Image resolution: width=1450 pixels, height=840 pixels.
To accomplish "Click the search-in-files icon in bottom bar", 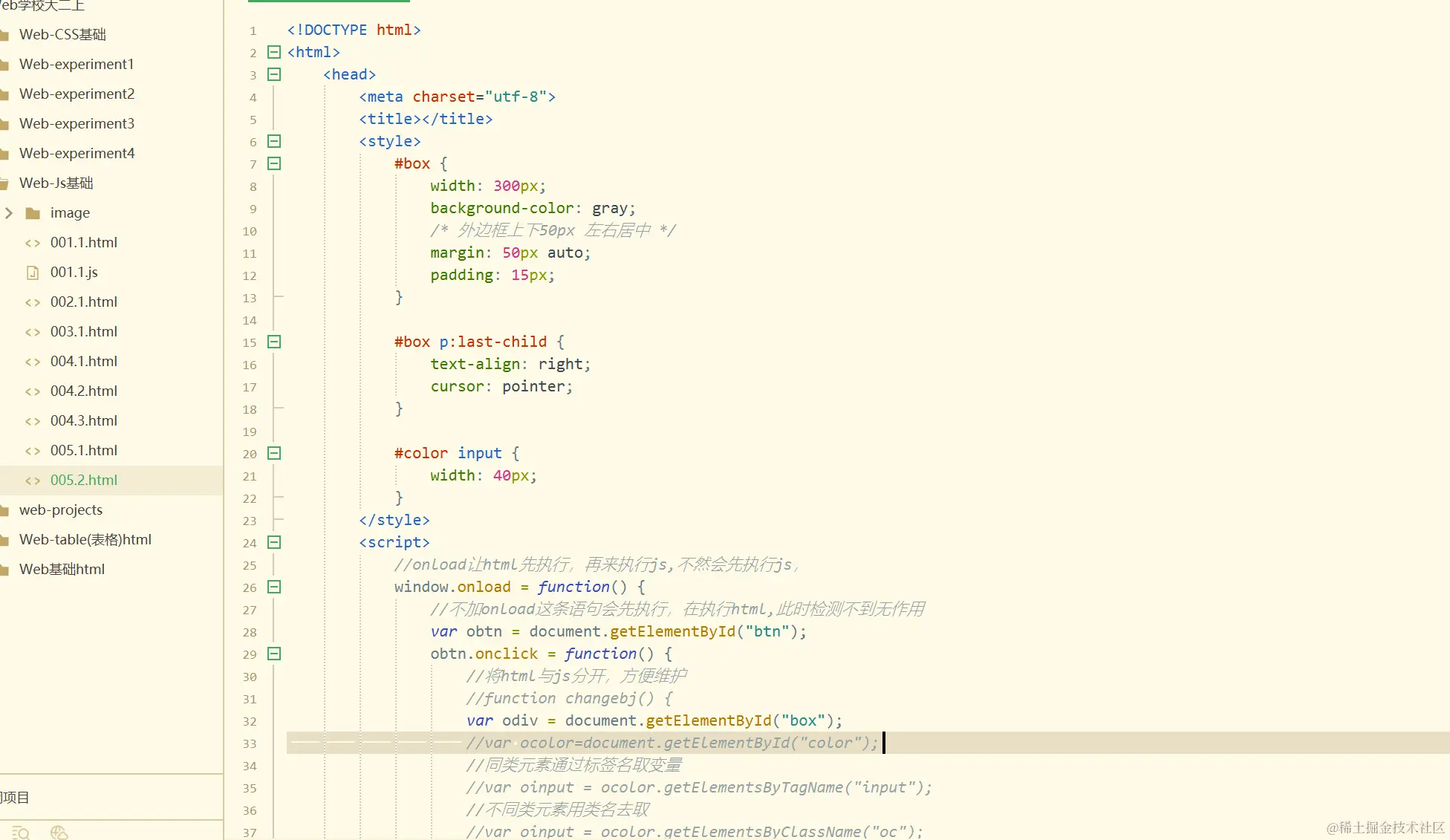I will pos(21,833).
